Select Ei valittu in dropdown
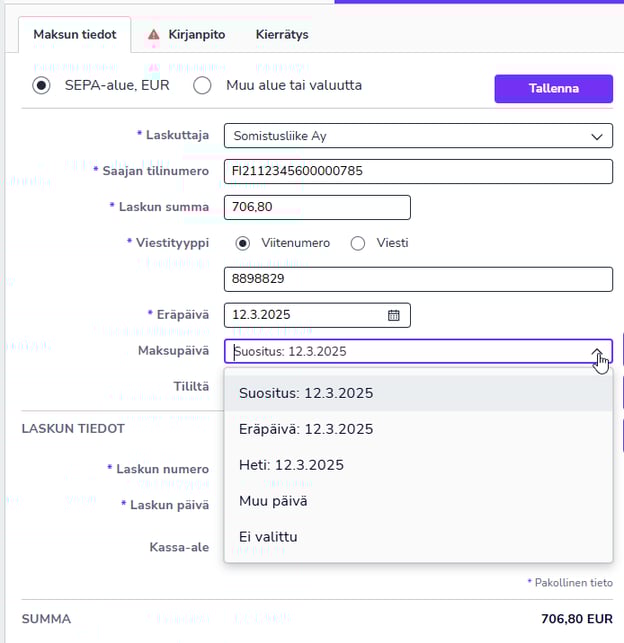The width and height of the screenshot is (624, 643). (268, 537)
